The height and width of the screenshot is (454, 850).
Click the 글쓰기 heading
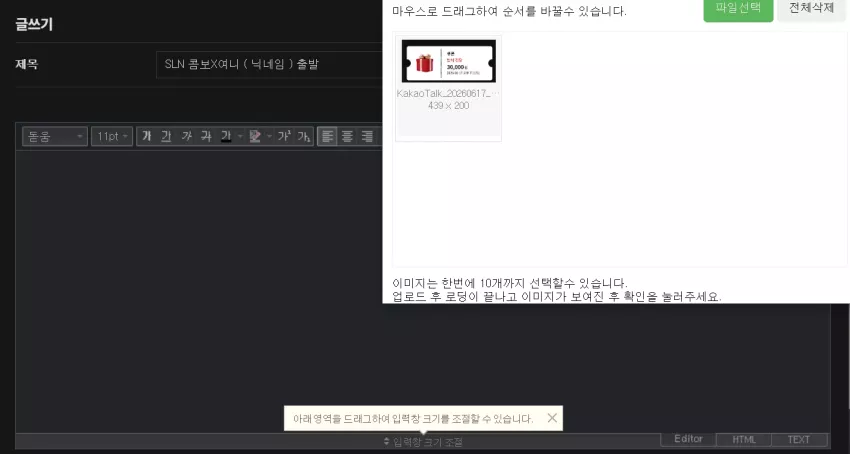coord(34,24)
